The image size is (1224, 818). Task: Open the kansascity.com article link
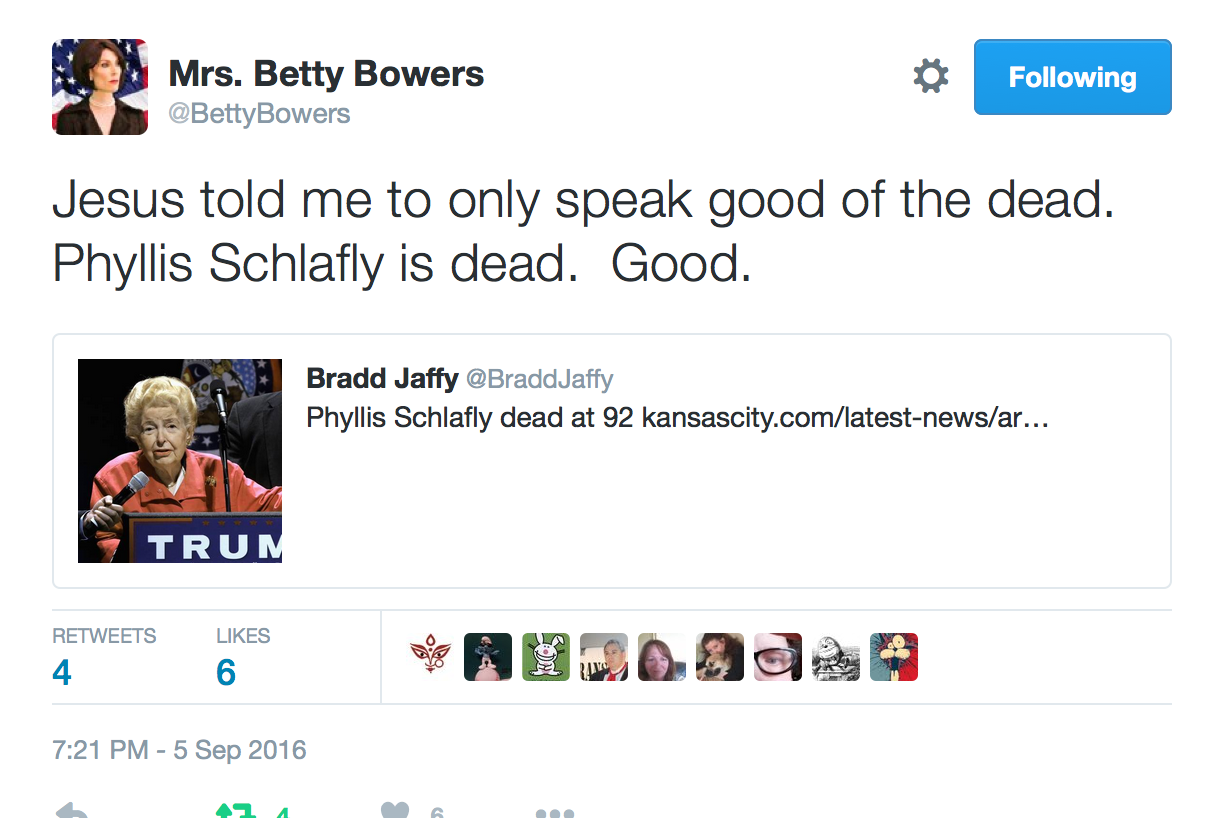pos(844,416)
